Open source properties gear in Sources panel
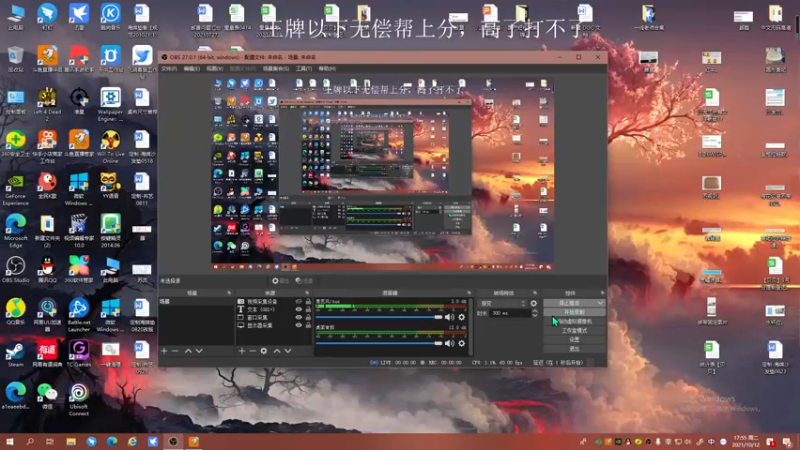The height and width of the screenshot is (450, 800). click(264, 351)
